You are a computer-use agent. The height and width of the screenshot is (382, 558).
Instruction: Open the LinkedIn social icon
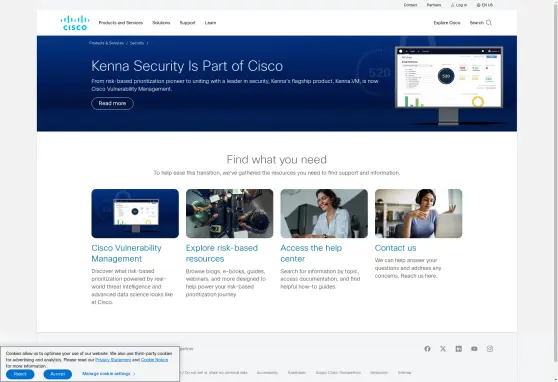coord(459,349)
